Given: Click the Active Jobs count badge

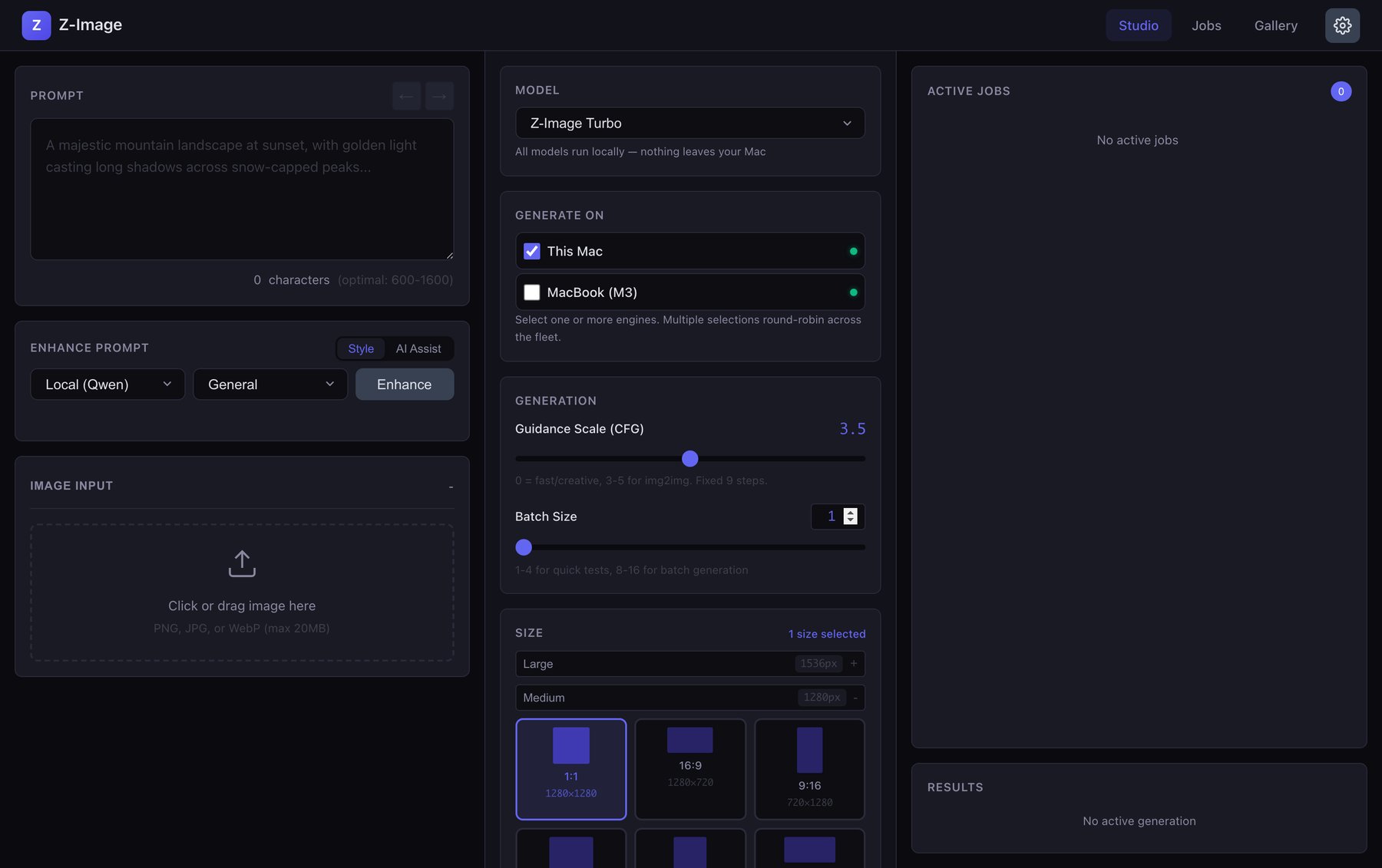Looking at the screenshot, I should pos(1341,91).
